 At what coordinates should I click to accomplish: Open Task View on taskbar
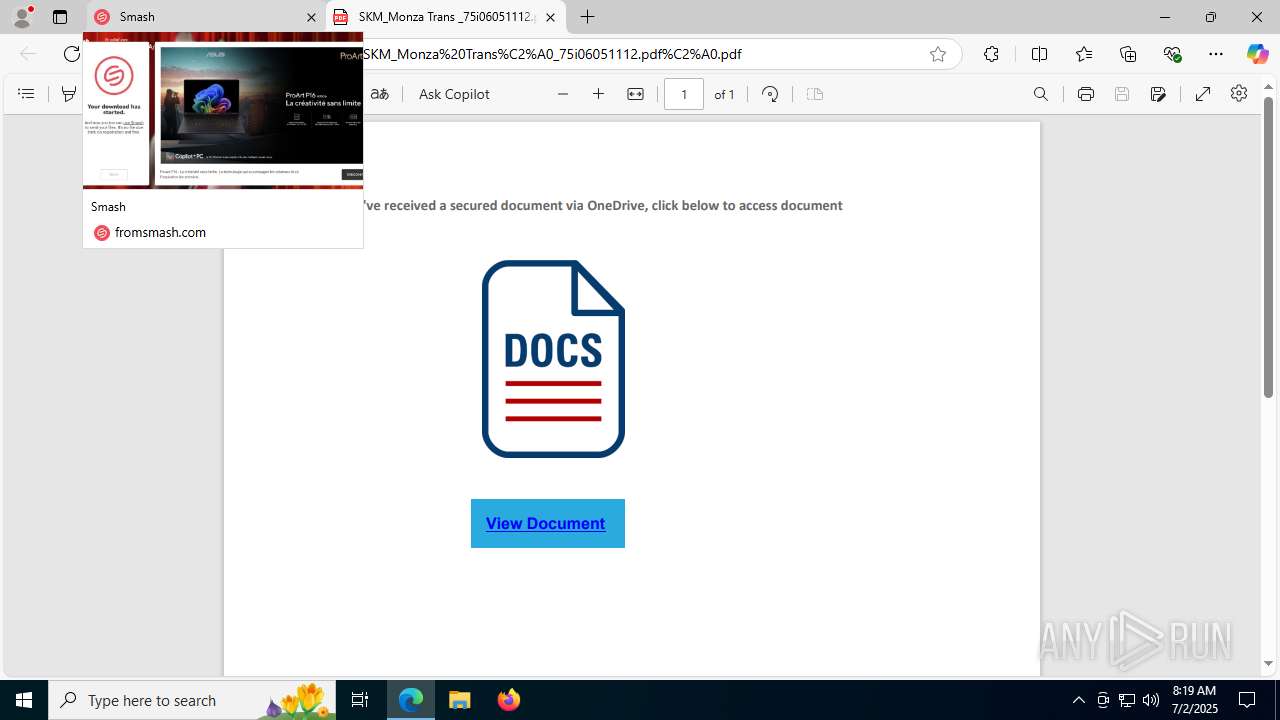click(x=360, y=700)
